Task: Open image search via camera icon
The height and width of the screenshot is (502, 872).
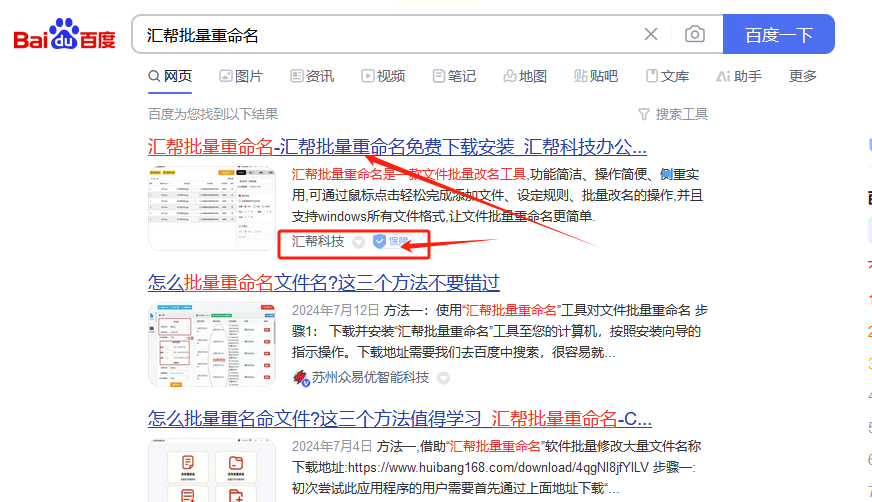Action: click(695, 34)
